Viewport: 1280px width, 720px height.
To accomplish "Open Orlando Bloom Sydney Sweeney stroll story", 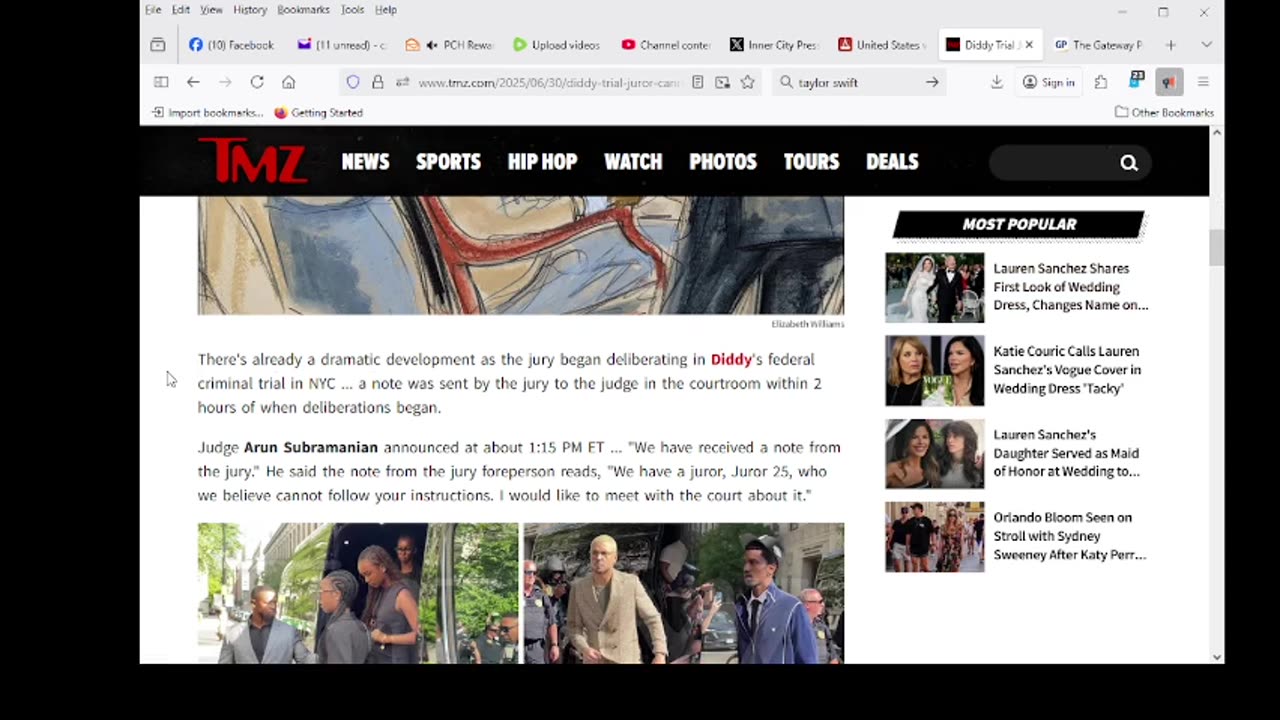I will (1017, 537).
